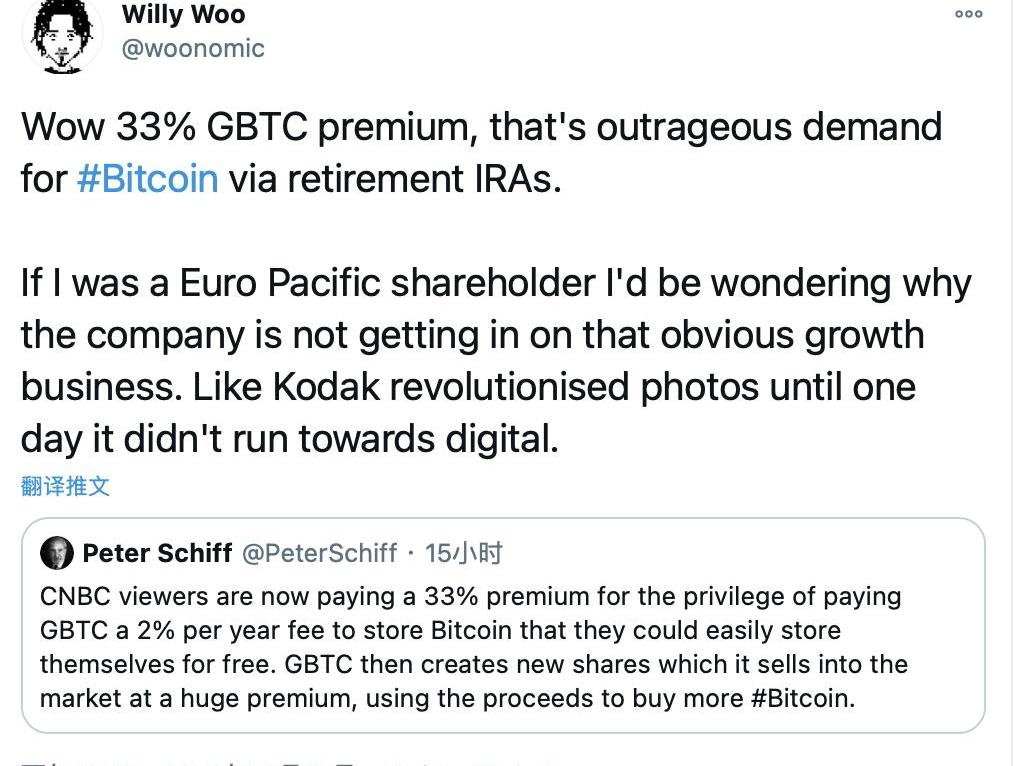This screenshot has width=1014, height=766.
Task: Click the 15小时 timestamp
Action: (464, 553)
